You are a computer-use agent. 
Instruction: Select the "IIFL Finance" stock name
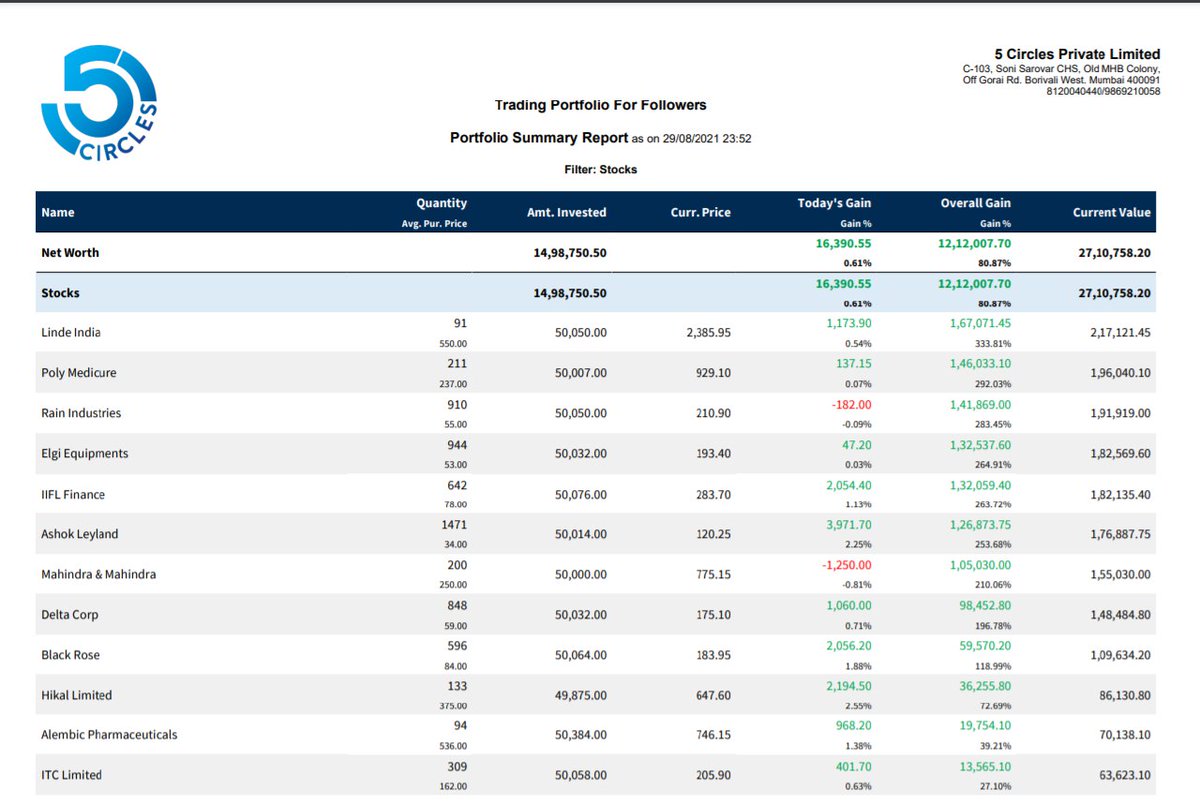click(73, 494)
